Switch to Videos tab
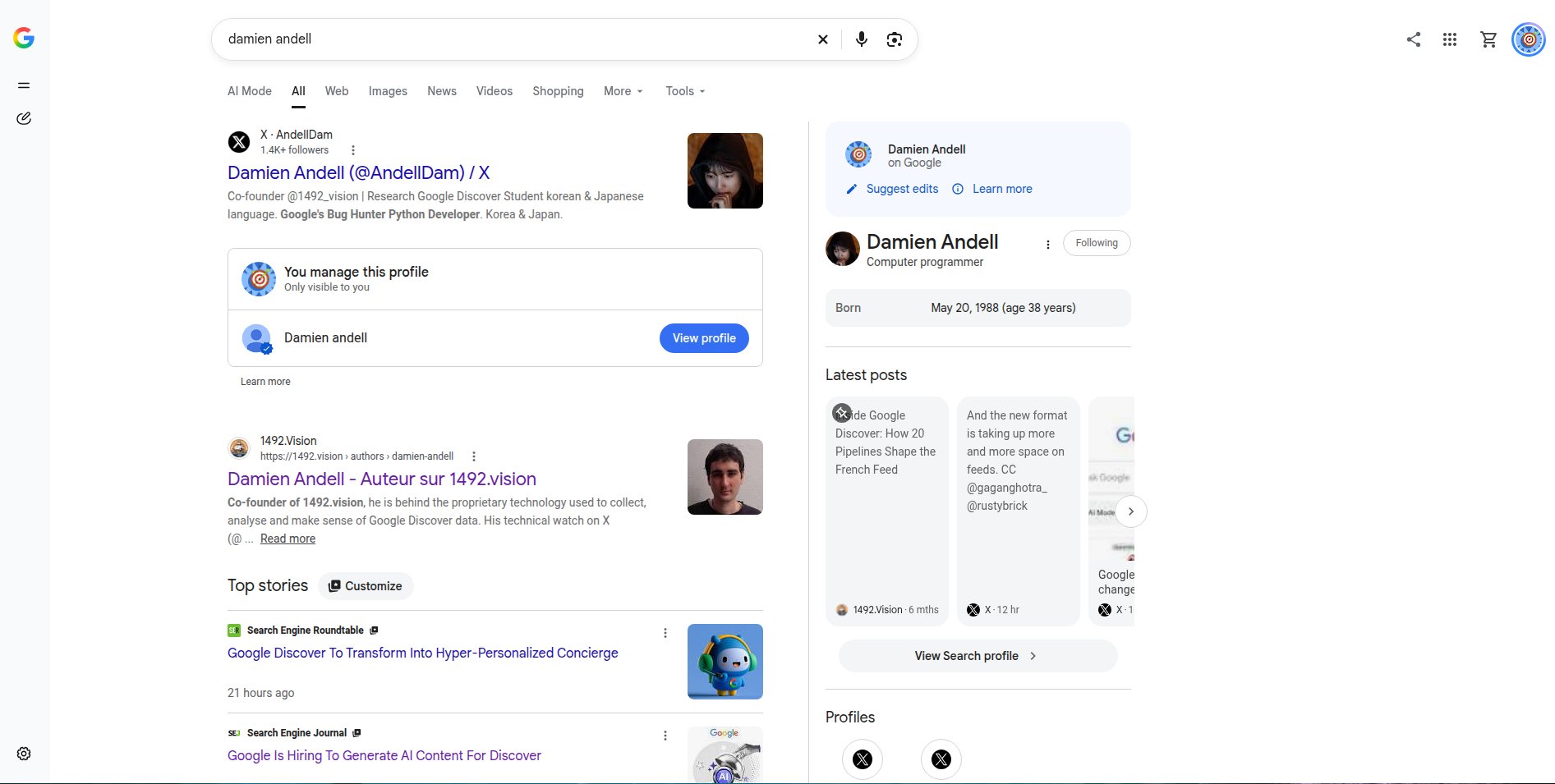 pos(495,91)
